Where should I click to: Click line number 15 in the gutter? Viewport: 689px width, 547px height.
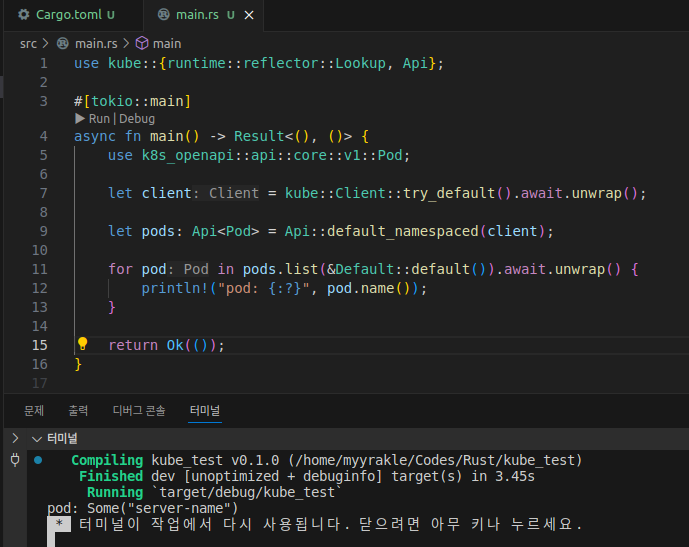point(39,345)
